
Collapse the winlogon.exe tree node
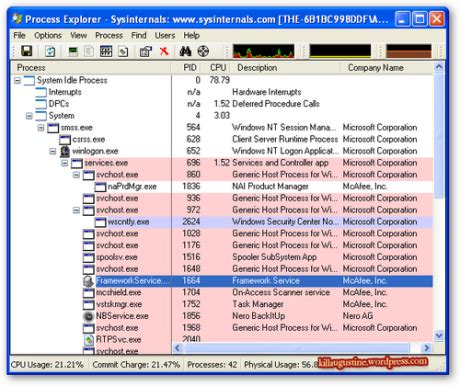(53, 151)
